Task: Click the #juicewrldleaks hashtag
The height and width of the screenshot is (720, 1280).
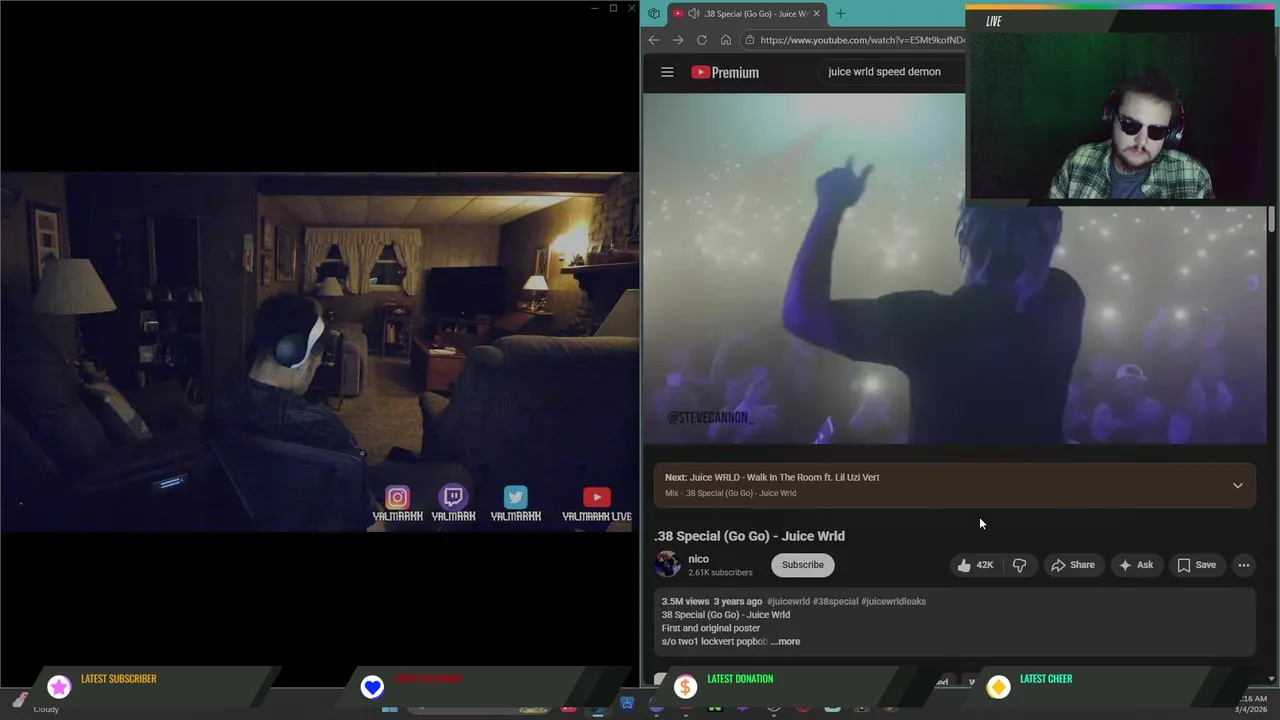Action: point(893,601)
